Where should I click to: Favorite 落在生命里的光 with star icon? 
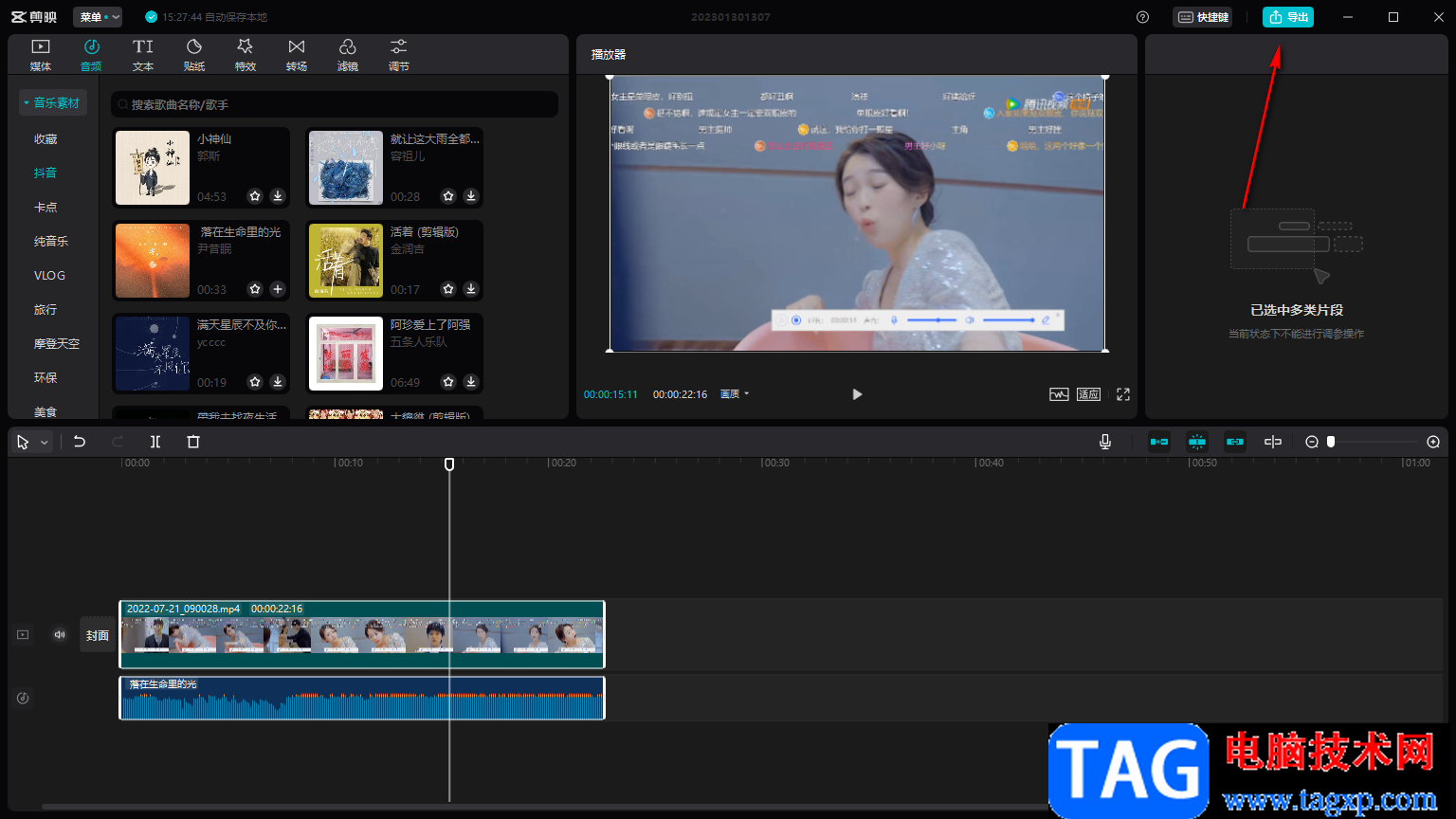[255, 289]
